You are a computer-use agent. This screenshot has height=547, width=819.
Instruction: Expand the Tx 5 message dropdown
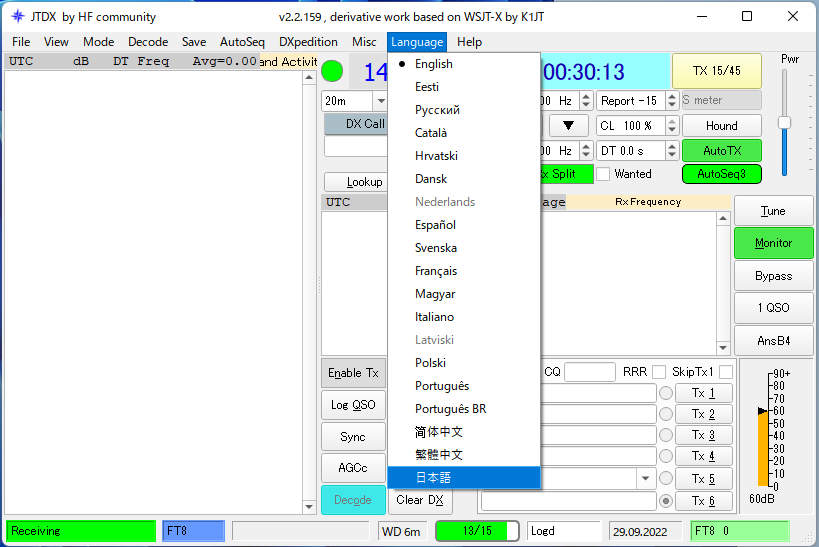646,479
